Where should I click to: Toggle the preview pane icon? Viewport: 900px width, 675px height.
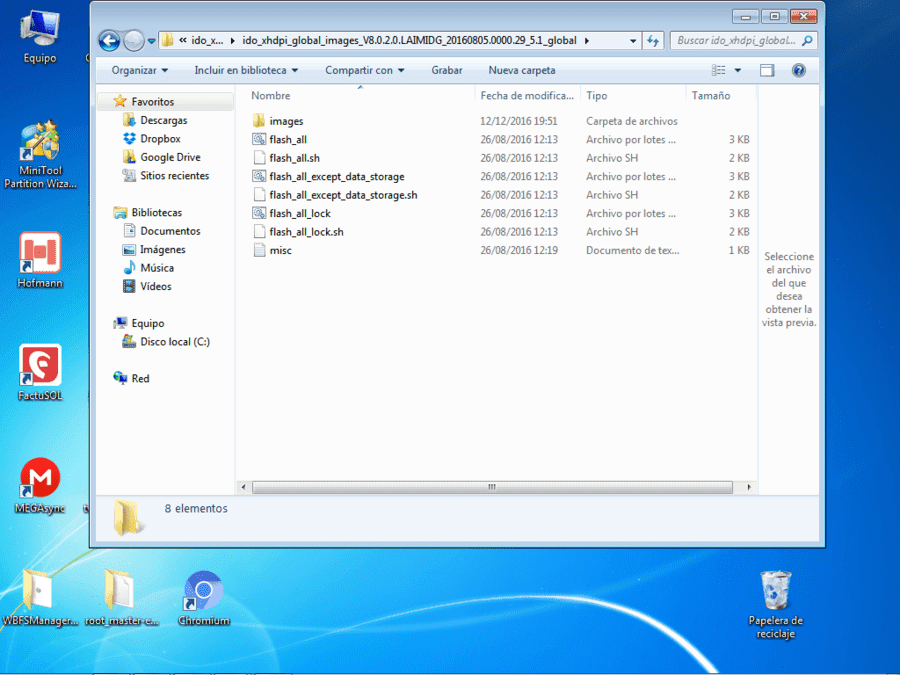coord(767,70)
